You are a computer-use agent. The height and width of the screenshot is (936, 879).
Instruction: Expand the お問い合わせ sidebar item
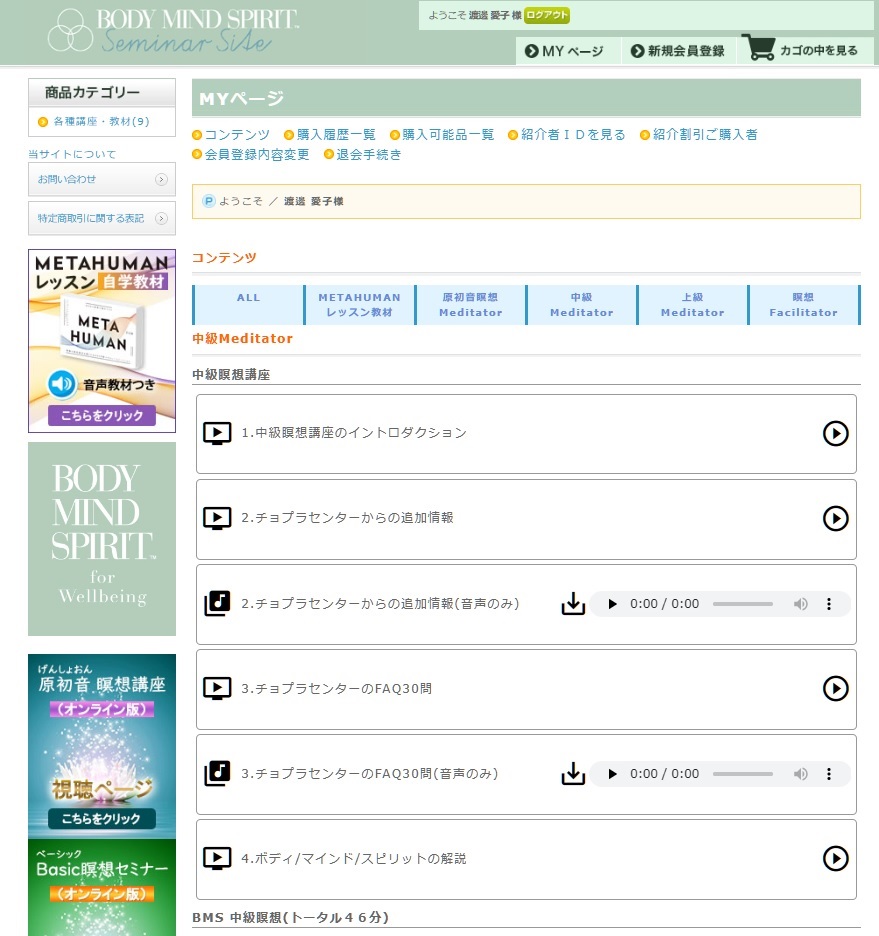coord(101,180)
